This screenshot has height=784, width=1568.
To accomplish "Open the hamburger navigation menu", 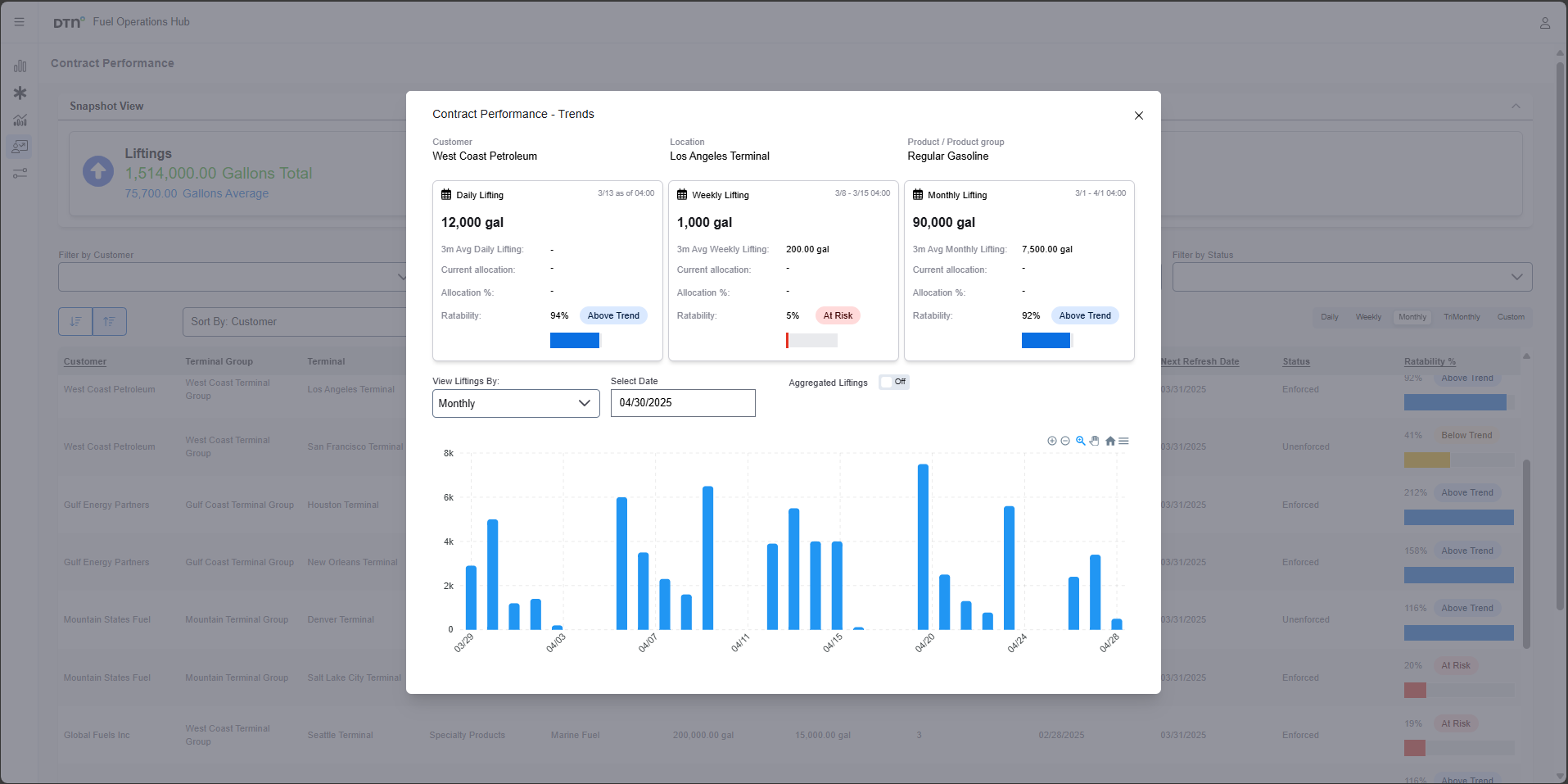I will pos(20,22).
